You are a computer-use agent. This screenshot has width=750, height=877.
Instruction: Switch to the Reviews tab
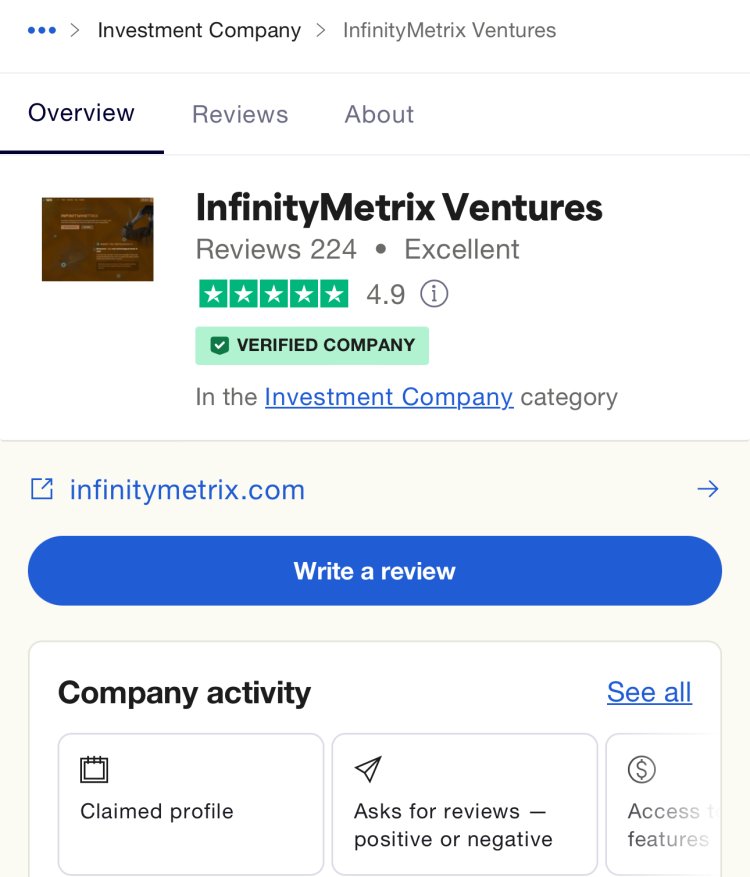pos(240,114)
